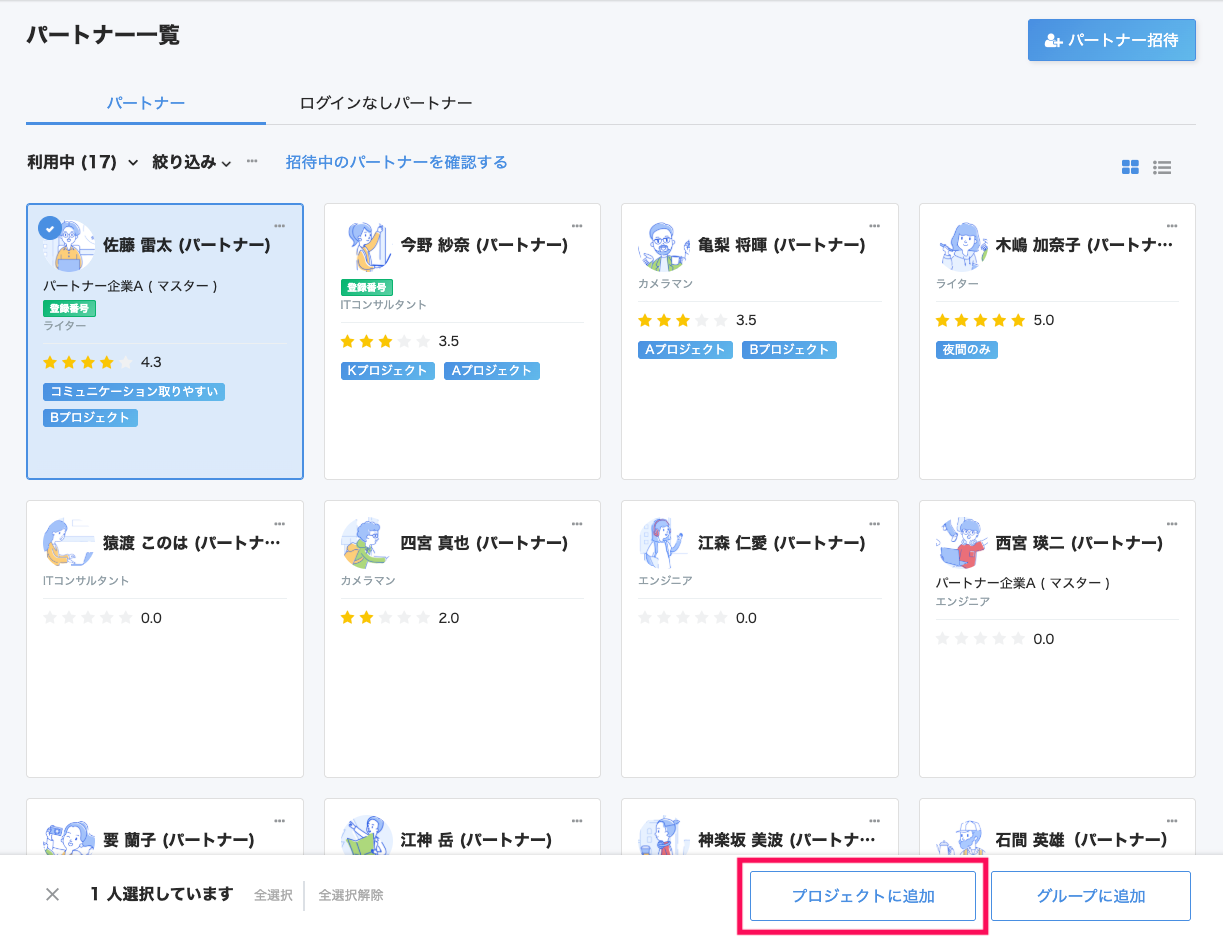
Task: Dismiss the selection bar with the X icon
Action: (x=53, y=895)
